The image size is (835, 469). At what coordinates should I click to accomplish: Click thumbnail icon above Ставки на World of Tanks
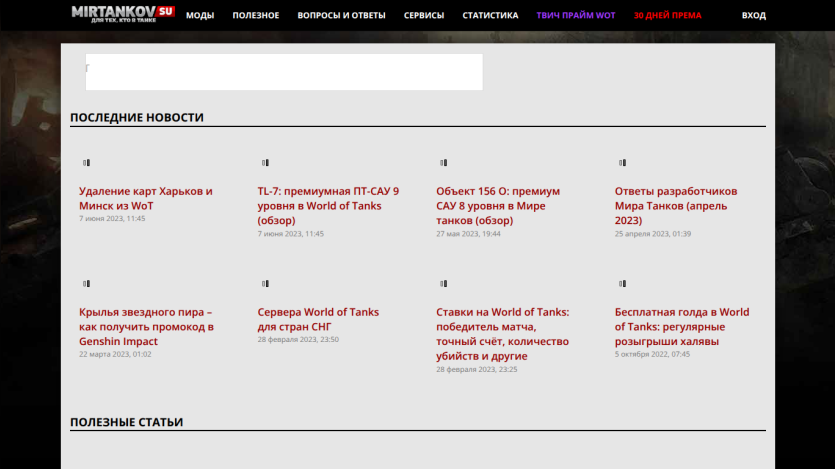tap(444, 284)
